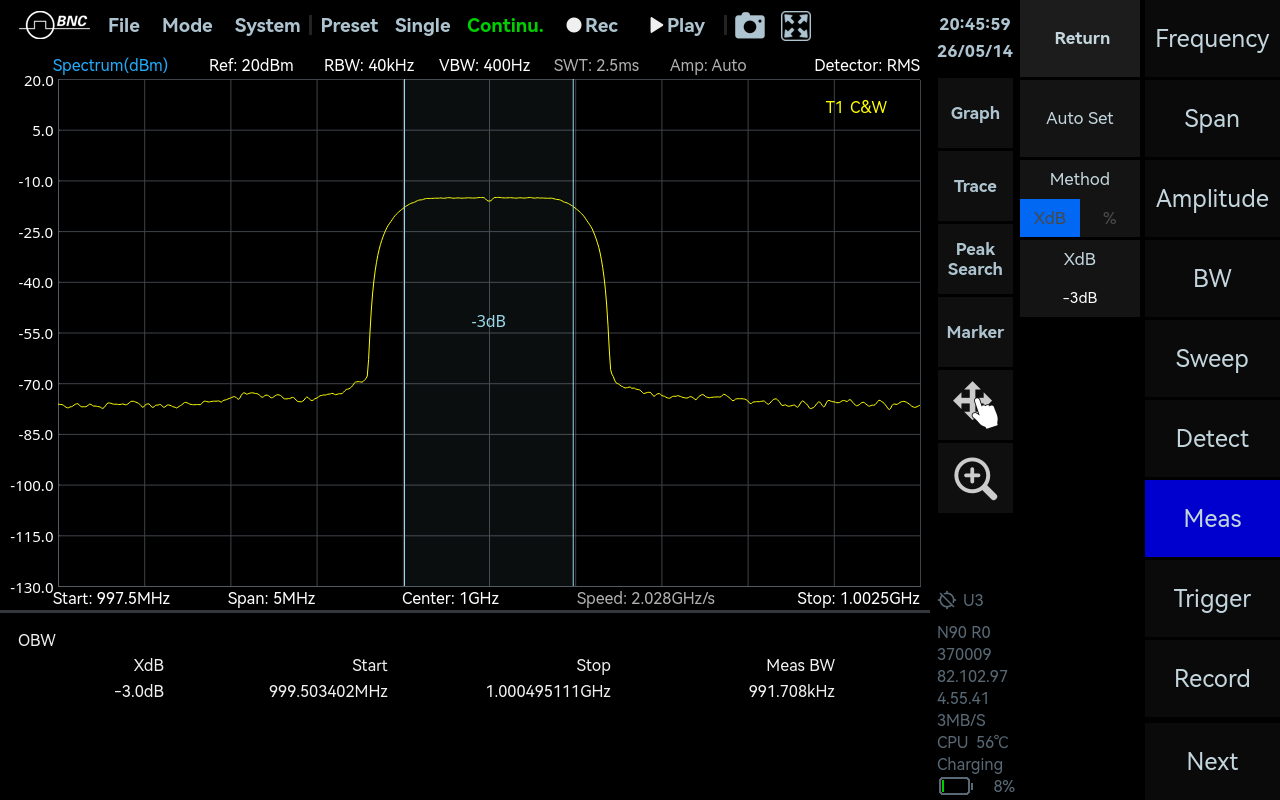Click the Center: 1GHz label
Viewport: 1280px width, 800px height.
(450, 598)
